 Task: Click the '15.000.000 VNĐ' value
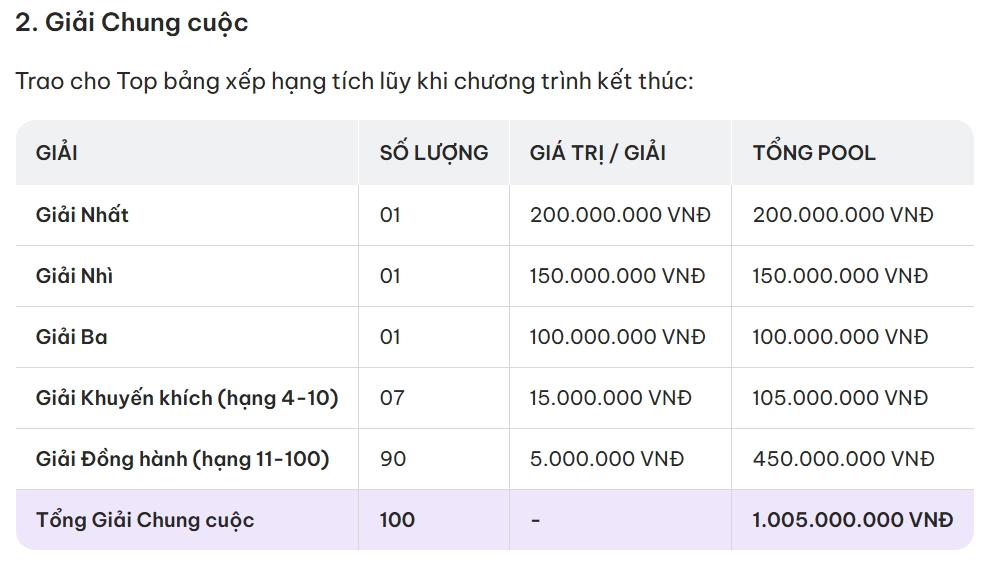click(x=611, y=398)
